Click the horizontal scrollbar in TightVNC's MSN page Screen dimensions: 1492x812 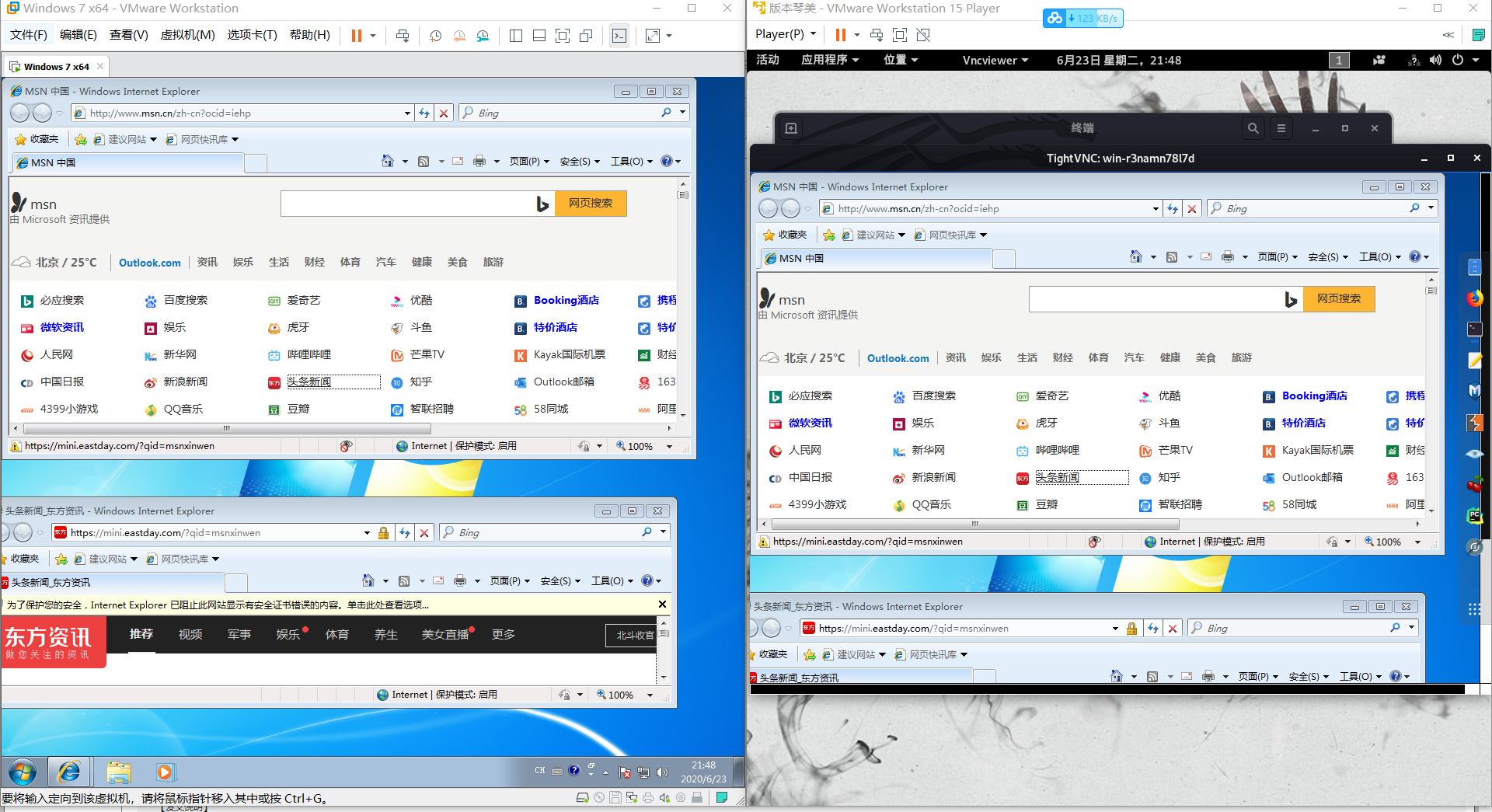(974, 524)
